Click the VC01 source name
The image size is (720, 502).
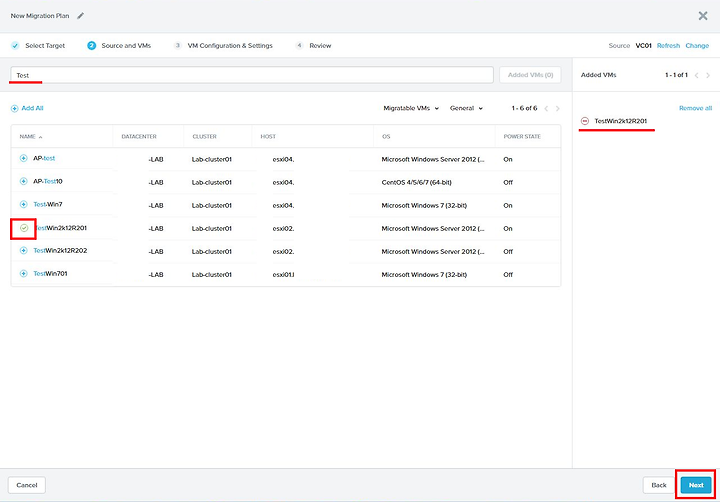(643, 45)
